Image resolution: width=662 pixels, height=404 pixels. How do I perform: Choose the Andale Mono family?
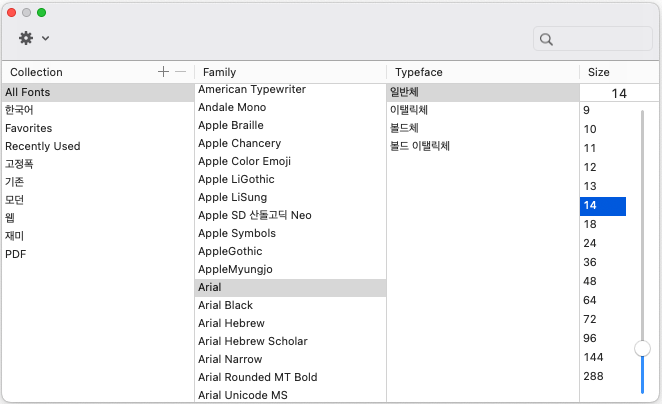tap(290, 107)
